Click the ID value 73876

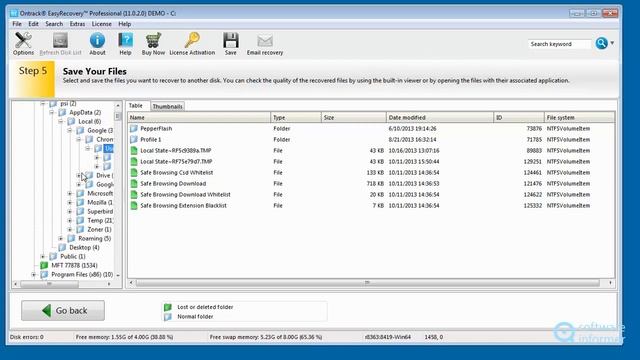click(x=534, y=129)
